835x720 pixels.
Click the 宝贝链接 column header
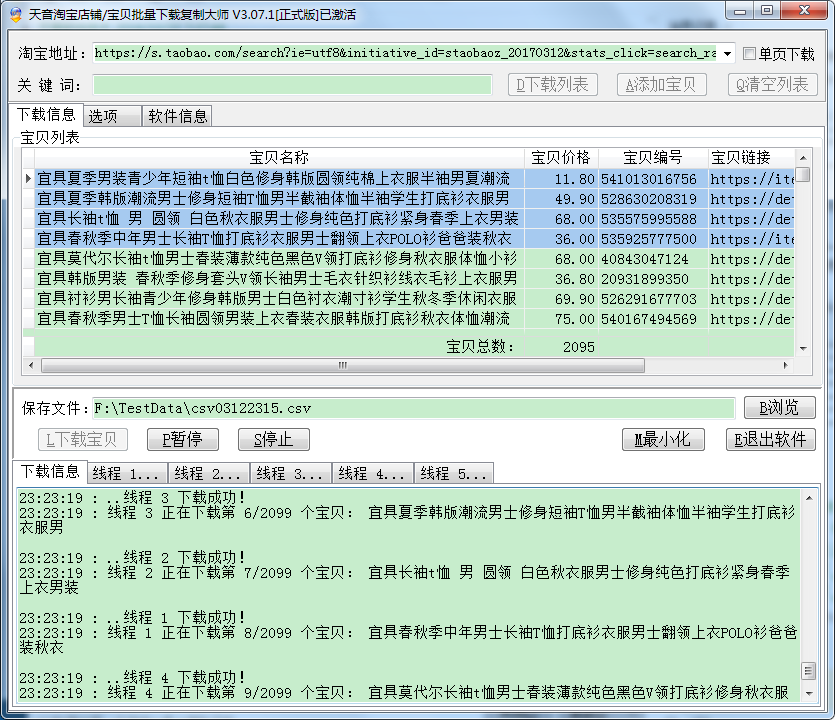click(751, 158)
